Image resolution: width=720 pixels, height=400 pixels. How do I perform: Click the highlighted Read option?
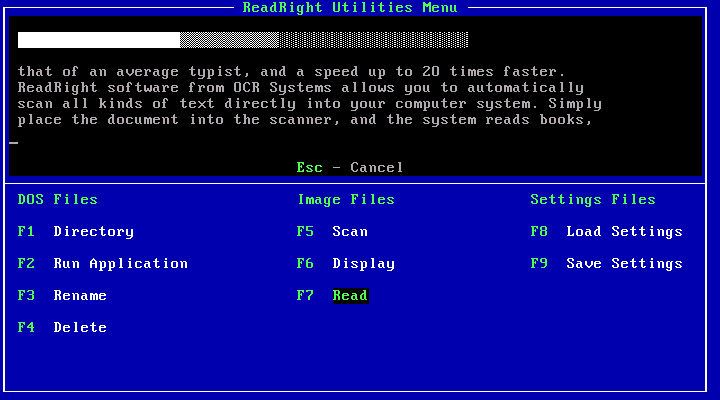click(350, 295)
